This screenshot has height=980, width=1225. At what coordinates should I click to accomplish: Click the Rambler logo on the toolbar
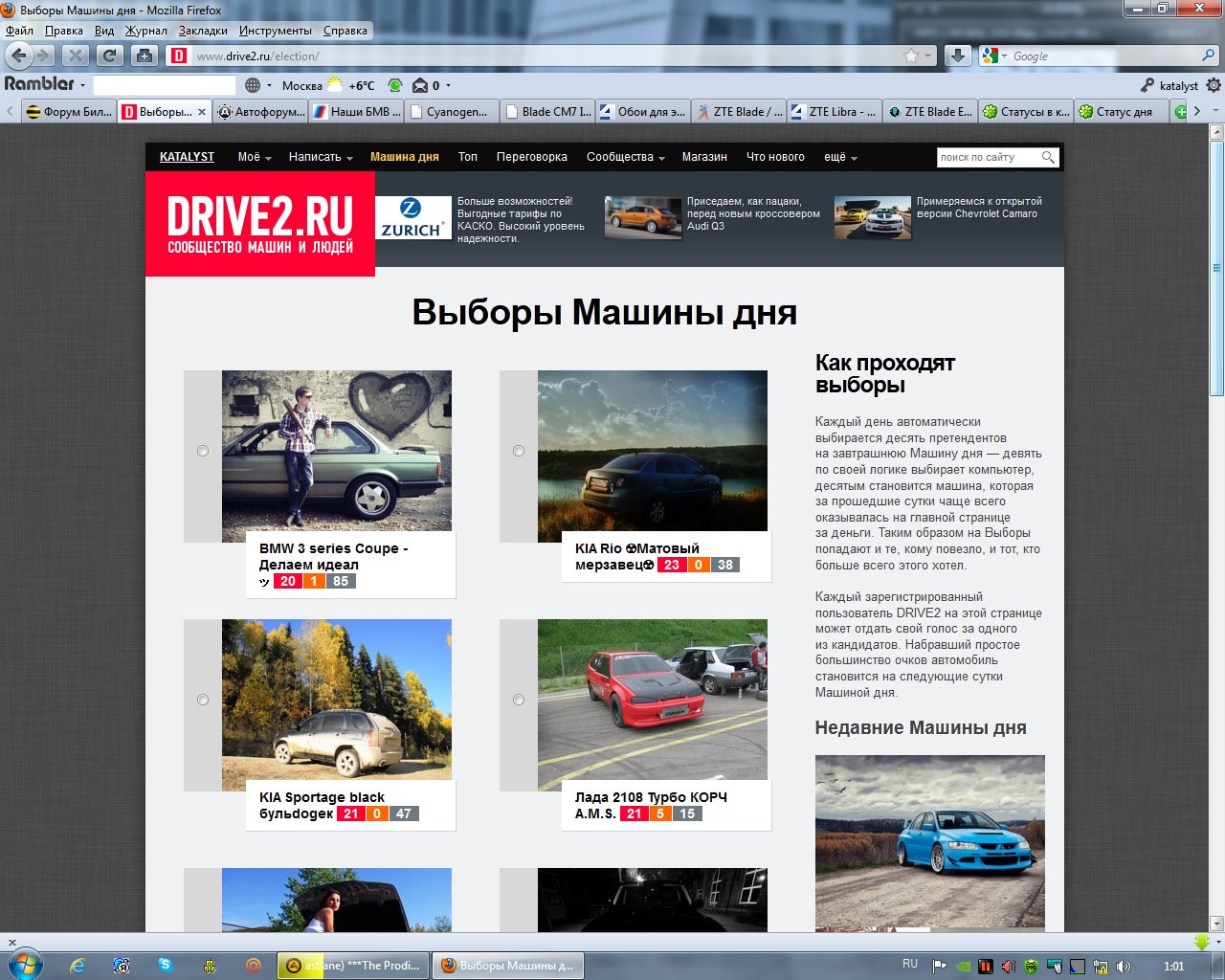click(x=39, y=84)
